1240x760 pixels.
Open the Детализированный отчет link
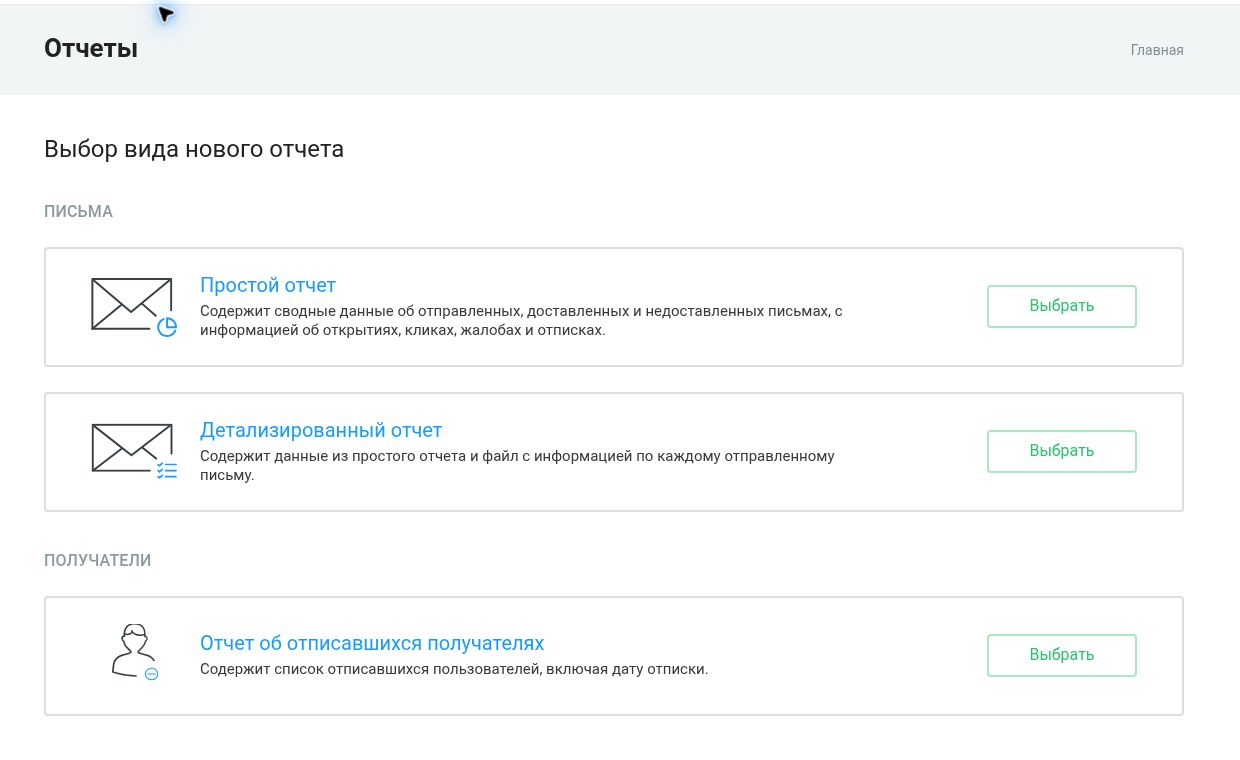(321, 430)
